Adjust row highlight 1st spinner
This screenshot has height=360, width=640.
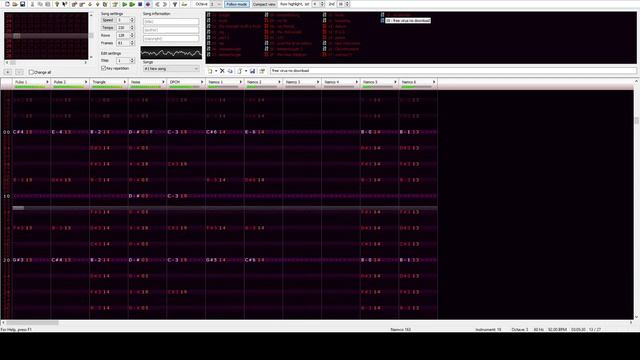tap(322, 4)
